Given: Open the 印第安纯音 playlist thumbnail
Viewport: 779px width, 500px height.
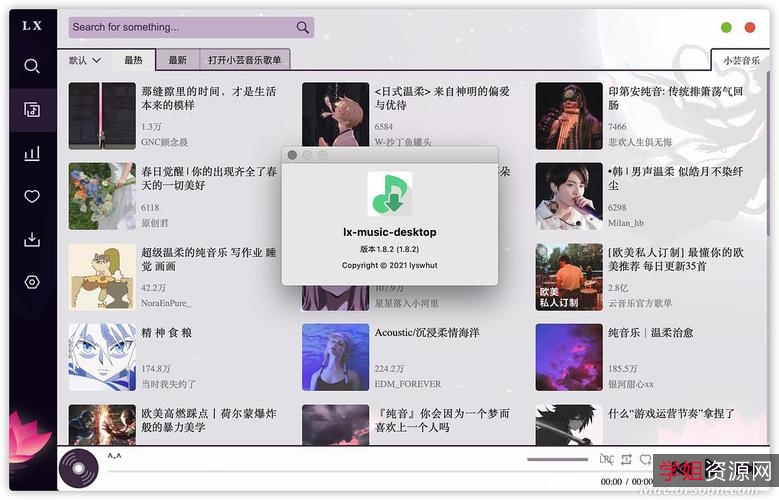Looking at the screenshot, I should tap(569, 116).
